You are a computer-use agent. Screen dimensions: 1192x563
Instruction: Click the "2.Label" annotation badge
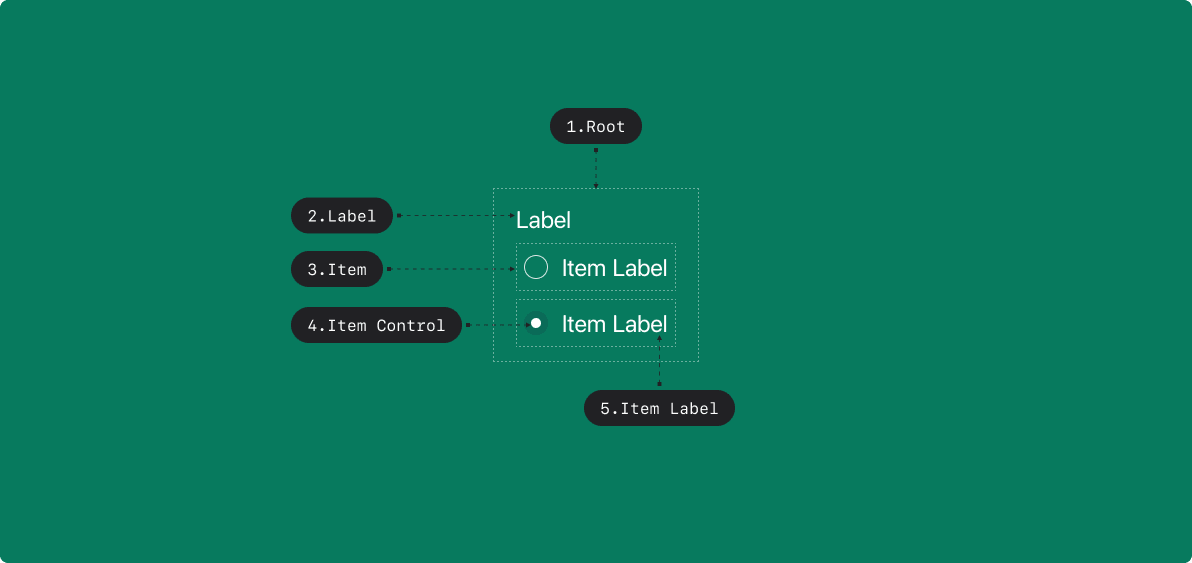click(x=342, y=215)
